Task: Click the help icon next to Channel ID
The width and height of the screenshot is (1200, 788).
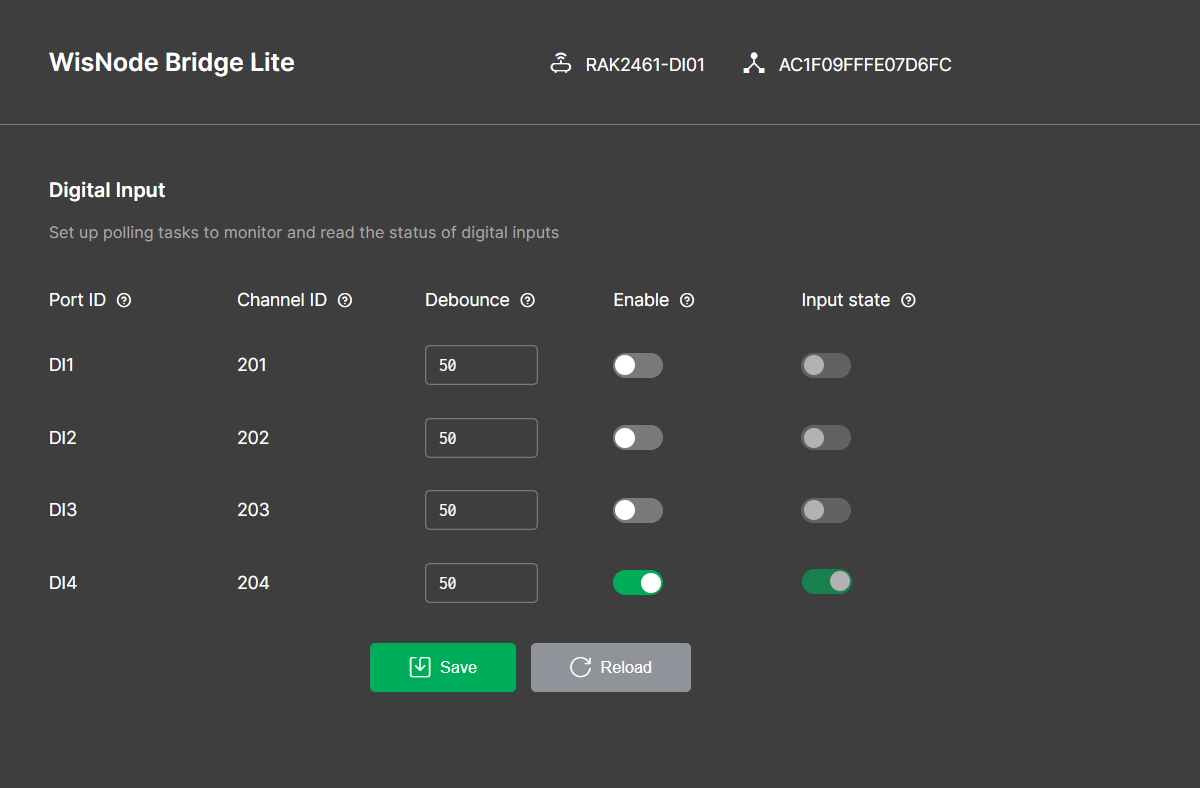Action: (x=345, y=300)
